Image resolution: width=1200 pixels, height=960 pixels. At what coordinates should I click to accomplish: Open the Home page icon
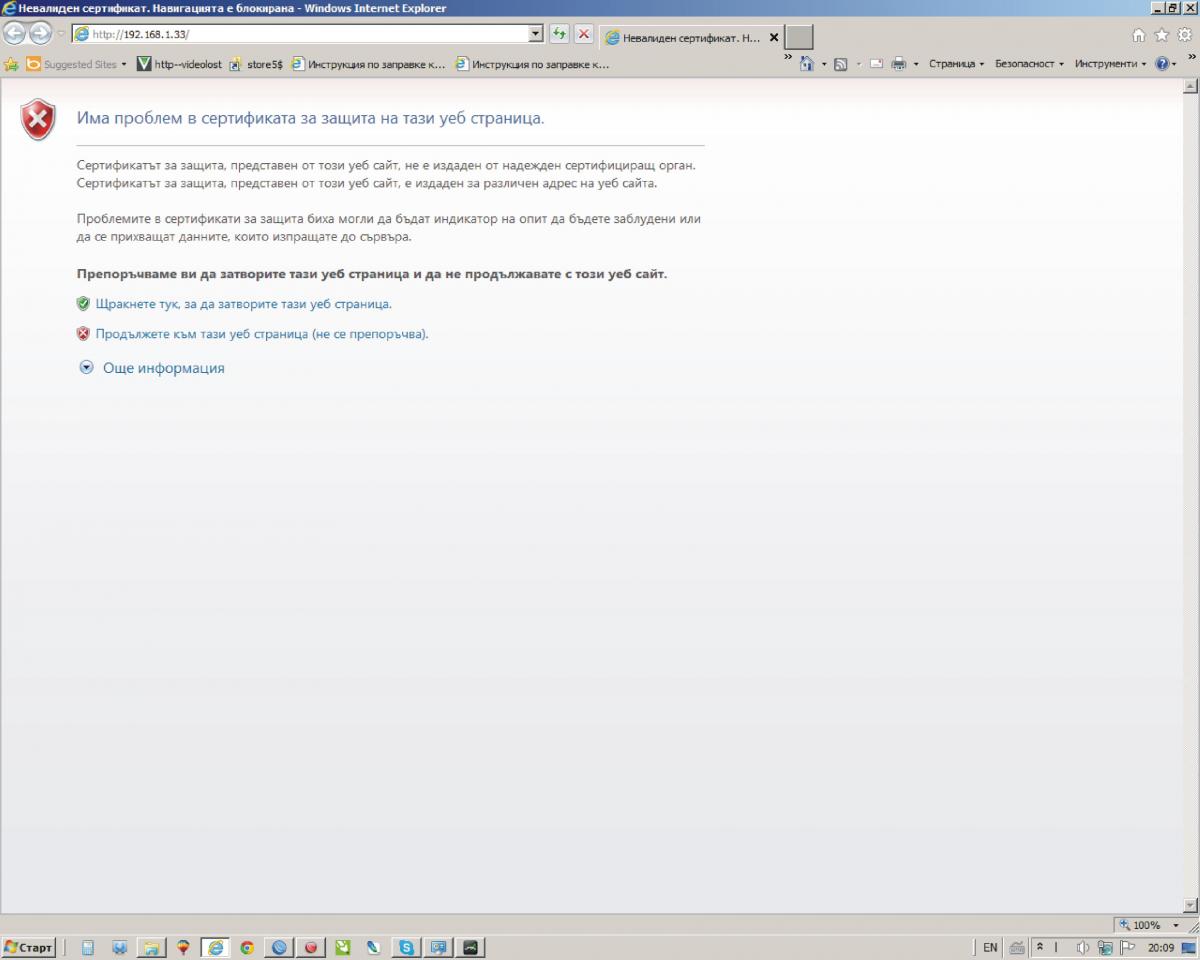click(x=1139, y=35)
